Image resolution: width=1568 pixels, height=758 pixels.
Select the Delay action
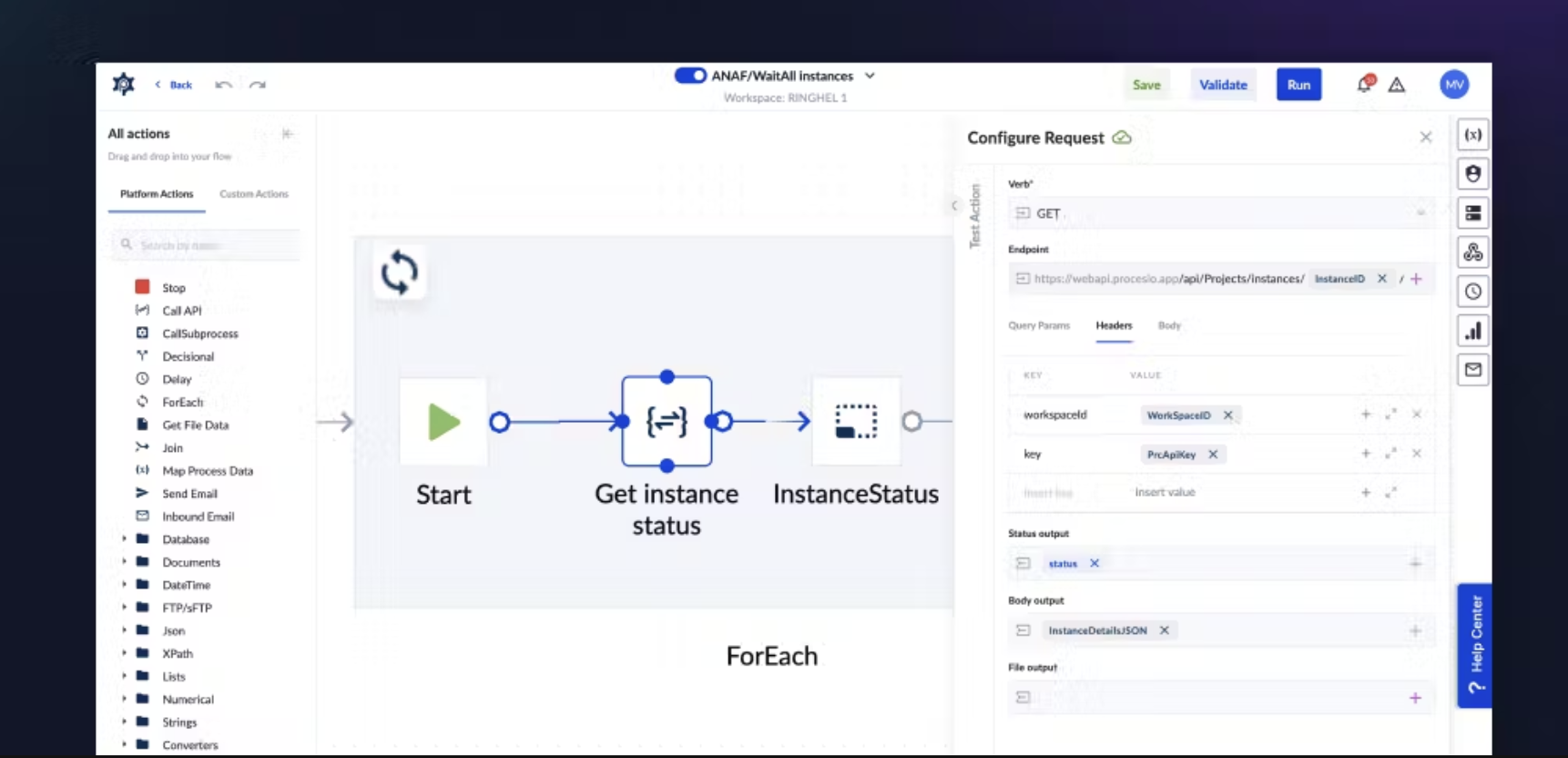(x=177, y=379)
